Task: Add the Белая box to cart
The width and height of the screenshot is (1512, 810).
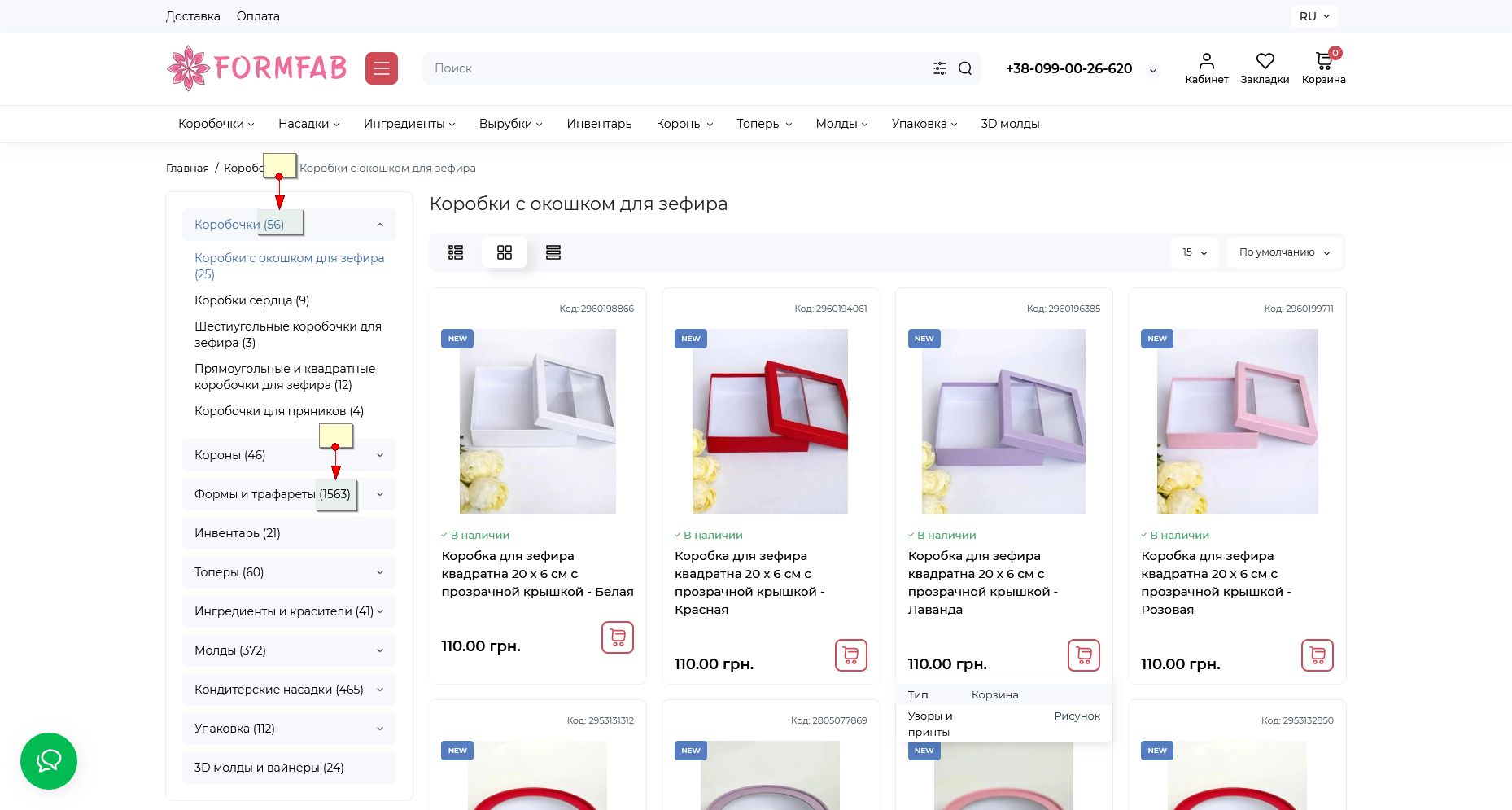Action: (x=618, y=637)
